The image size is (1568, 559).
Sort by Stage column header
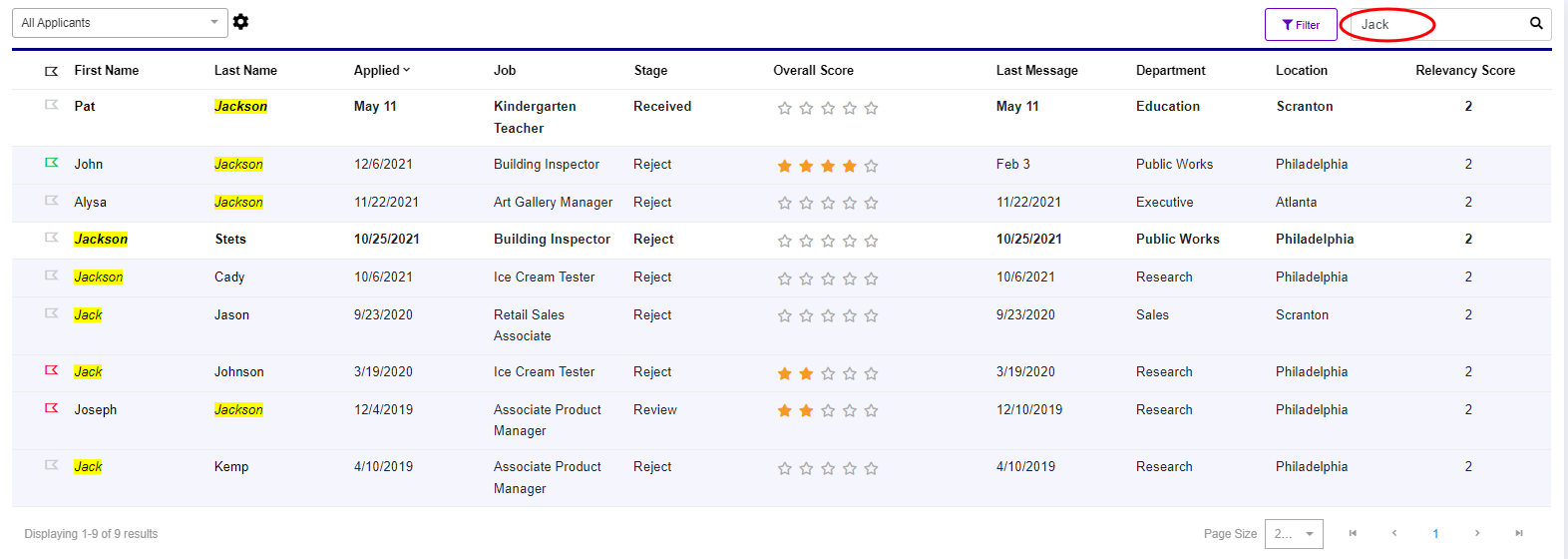[x=650, y=70]
